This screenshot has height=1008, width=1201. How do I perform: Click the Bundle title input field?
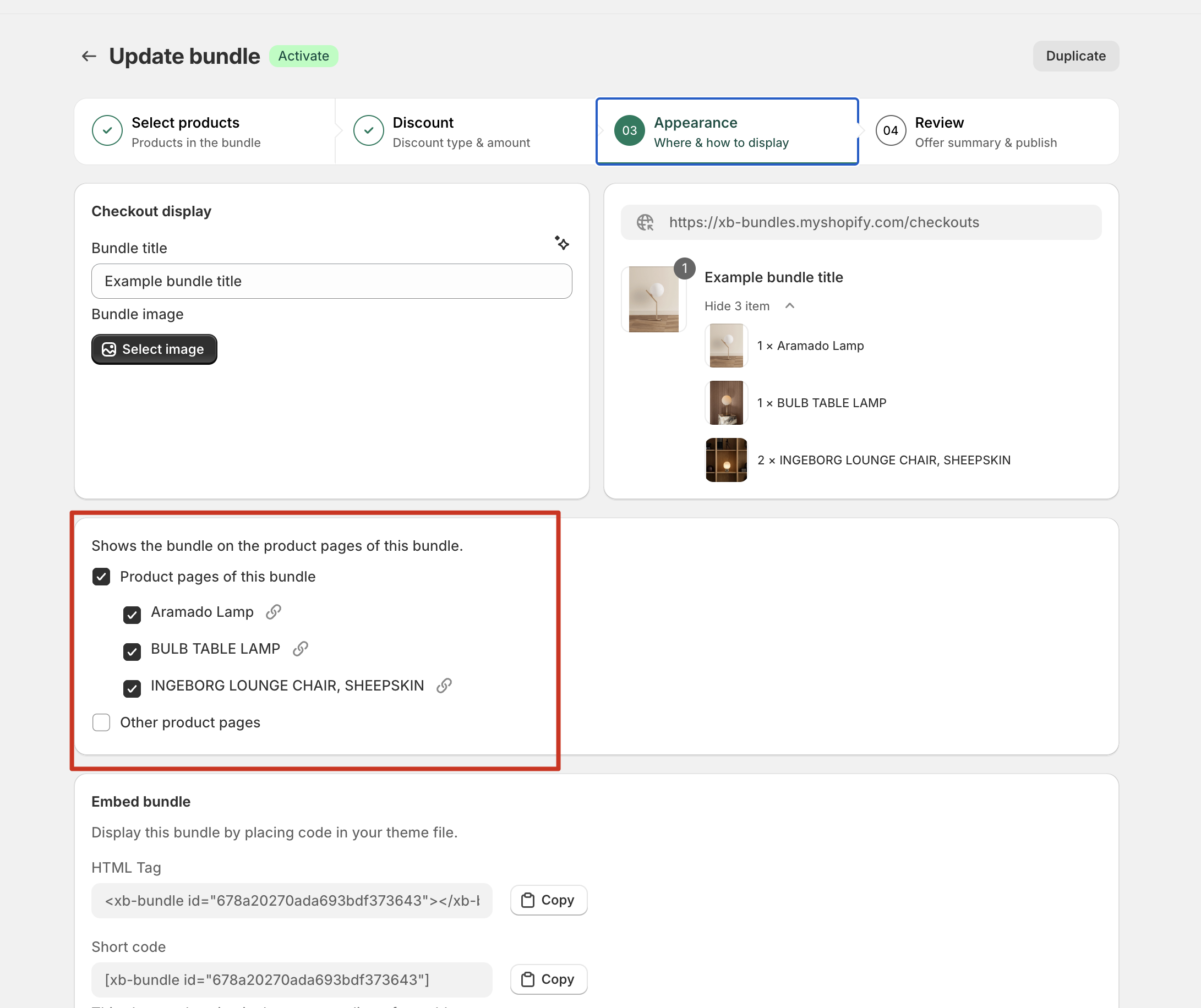pyautogui.click(x=332, y=281)
